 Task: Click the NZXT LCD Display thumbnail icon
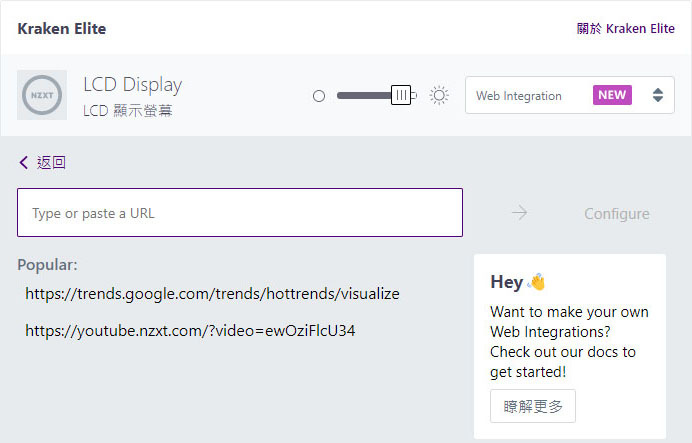point(42,95)
